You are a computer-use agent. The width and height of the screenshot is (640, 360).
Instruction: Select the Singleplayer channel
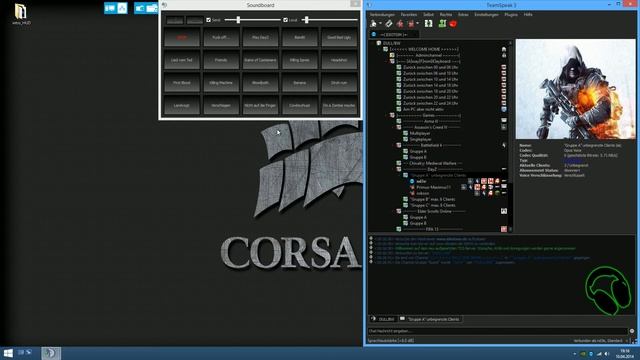[420, 139]
